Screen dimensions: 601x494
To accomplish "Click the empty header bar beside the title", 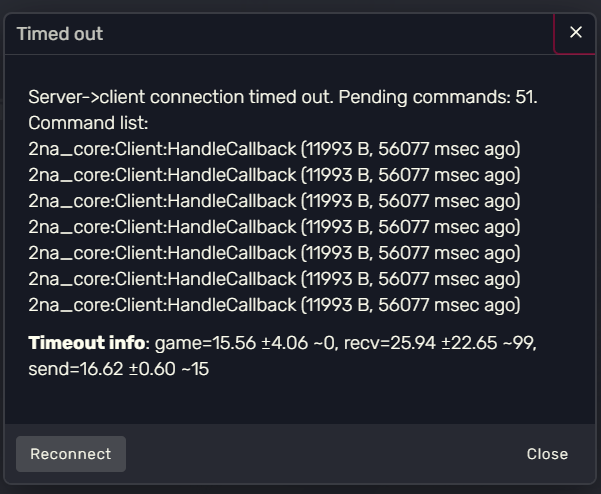I will (326, 34).
